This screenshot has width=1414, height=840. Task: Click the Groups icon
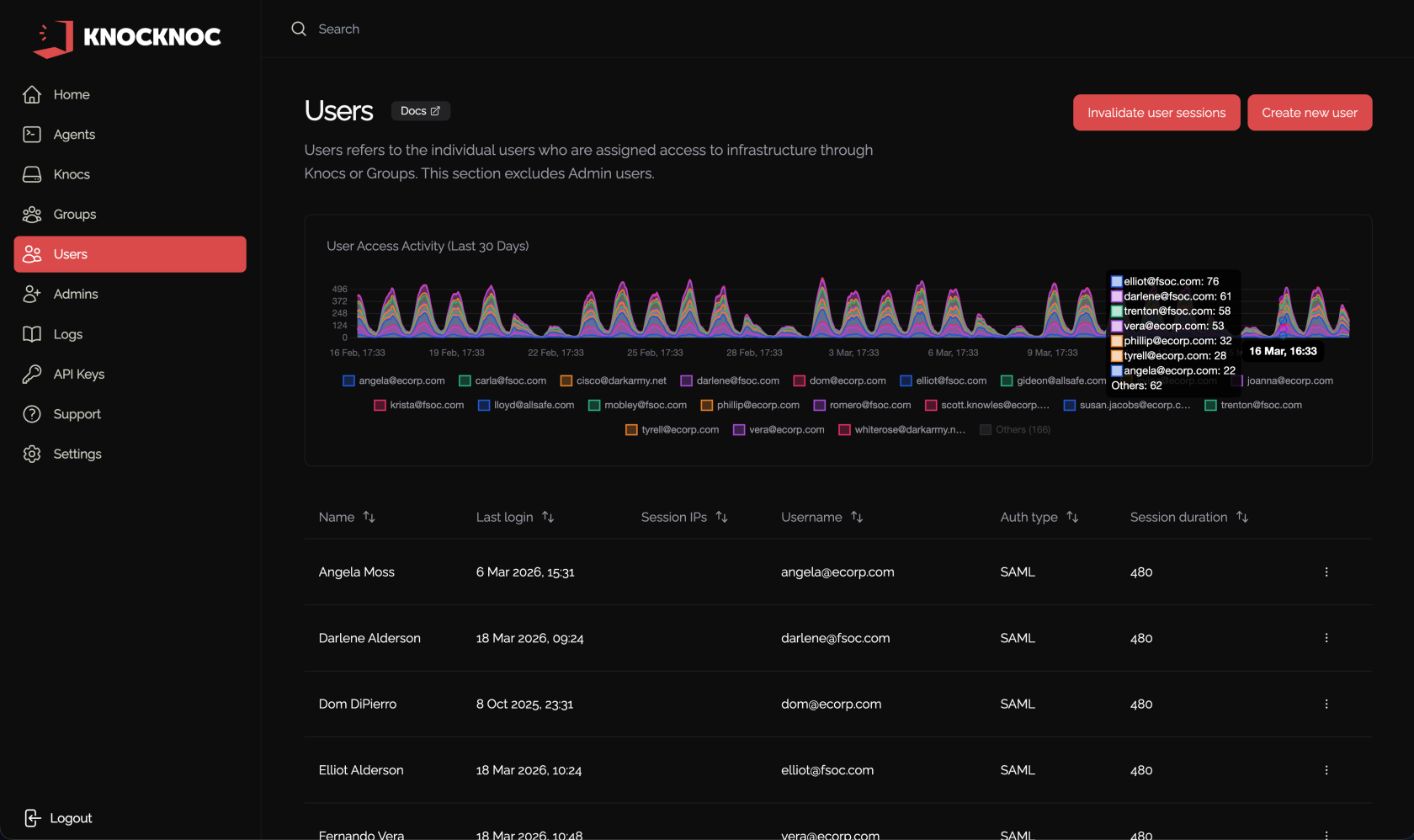(31, 214)
